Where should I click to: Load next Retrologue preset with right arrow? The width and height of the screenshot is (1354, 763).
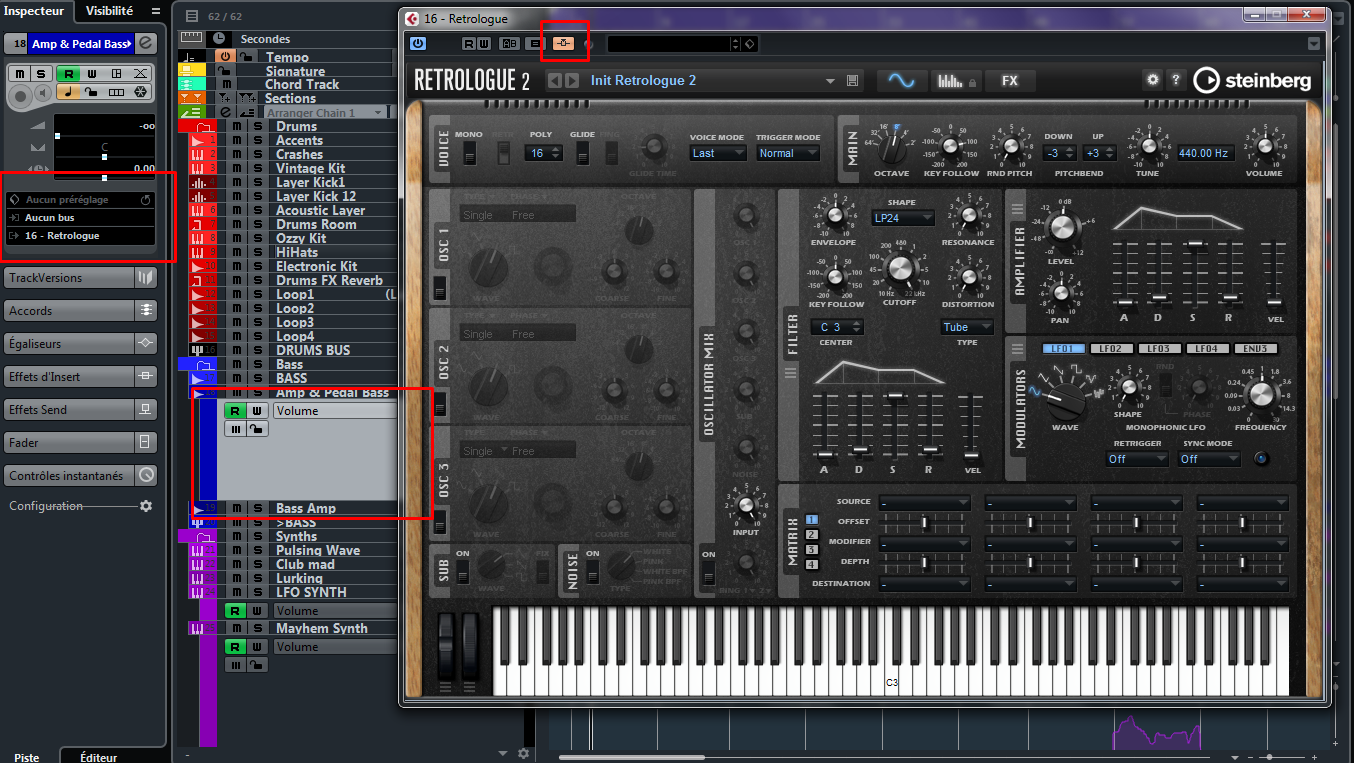coord(571,81)
